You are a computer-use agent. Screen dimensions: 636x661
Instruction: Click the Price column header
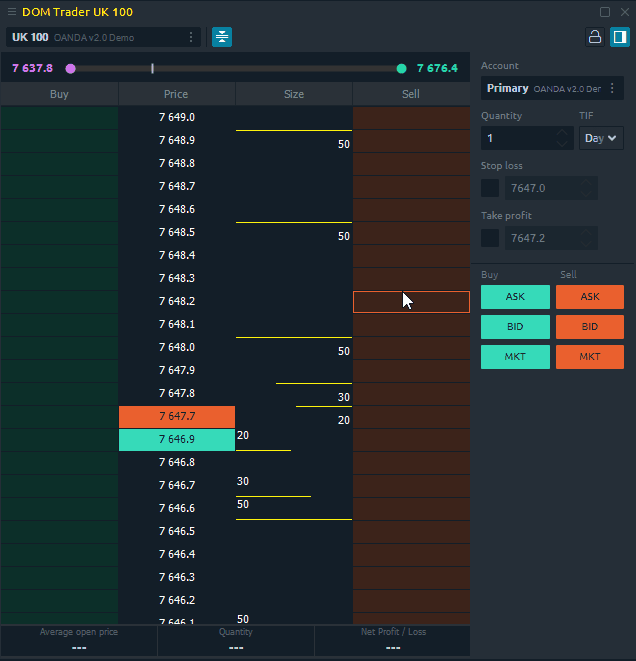pos(176,94)
